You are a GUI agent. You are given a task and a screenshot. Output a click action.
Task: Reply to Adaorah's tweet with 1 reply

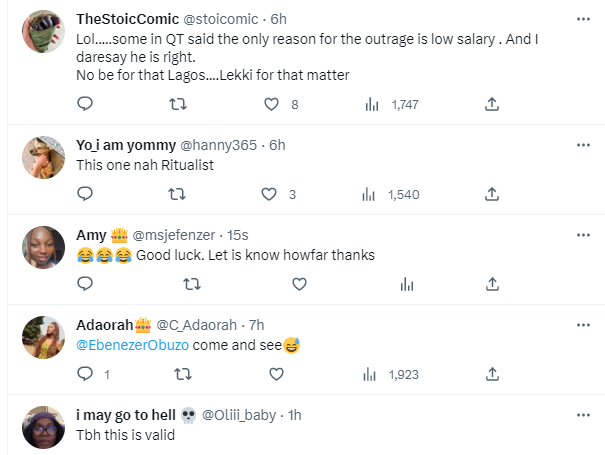point(85,374)
